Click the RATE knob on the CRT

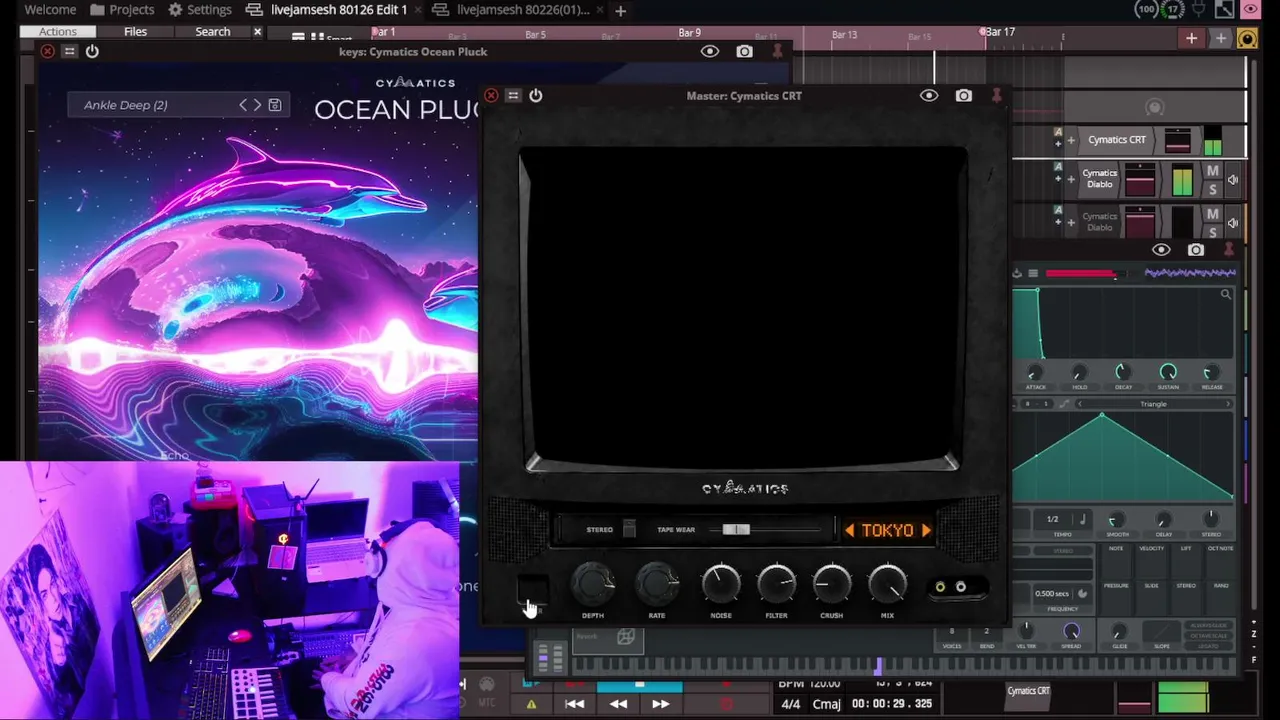pyautogui.click(x=657, y=583)
